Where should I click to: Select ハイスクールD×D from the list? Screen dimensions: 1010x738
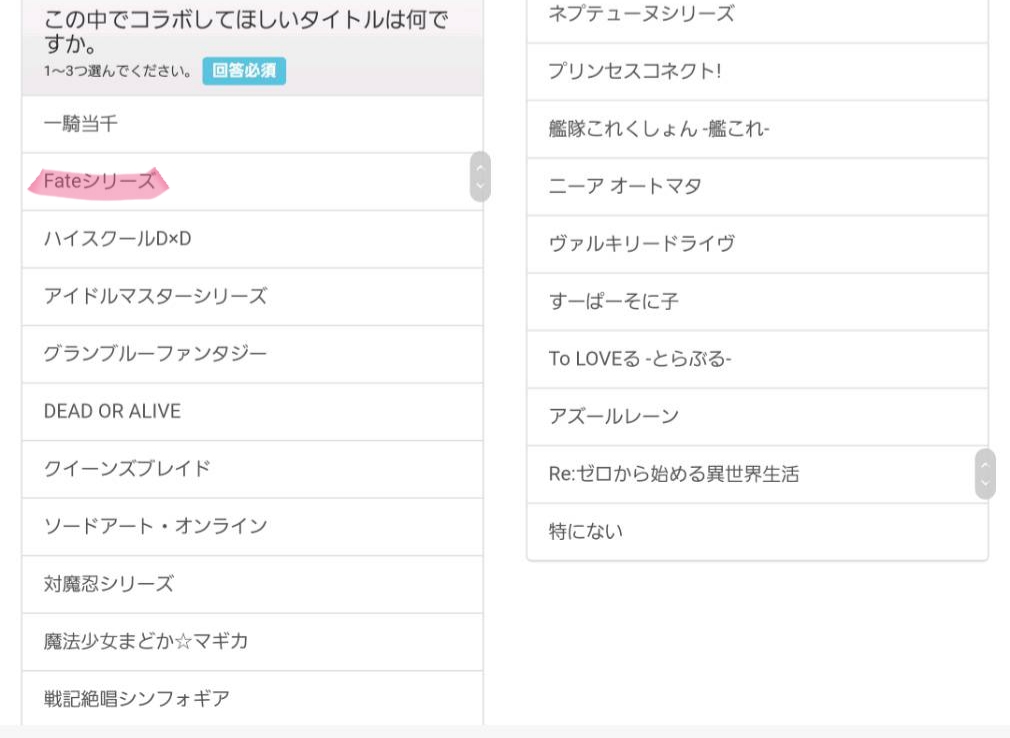[117, 239]
